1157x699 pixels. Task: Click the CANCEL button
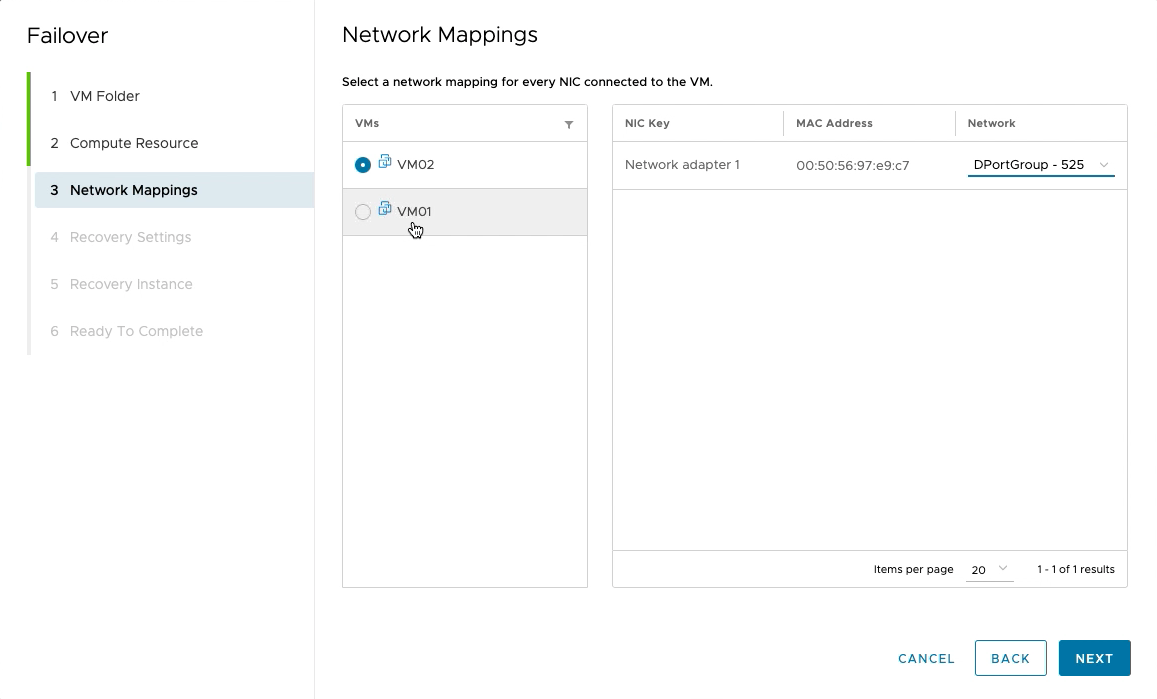(x=926, y=658)
